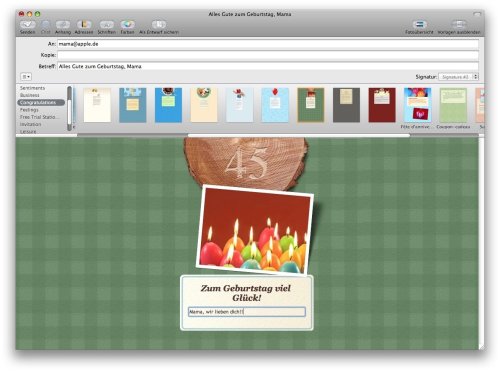Click the An recipient field
The height and width of the screenshot is (371, 500).
[268, 44]
